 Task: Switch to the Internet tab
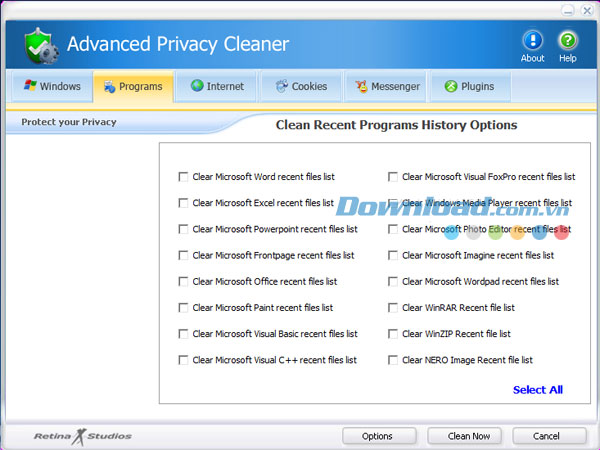click(x=217, y=86)
